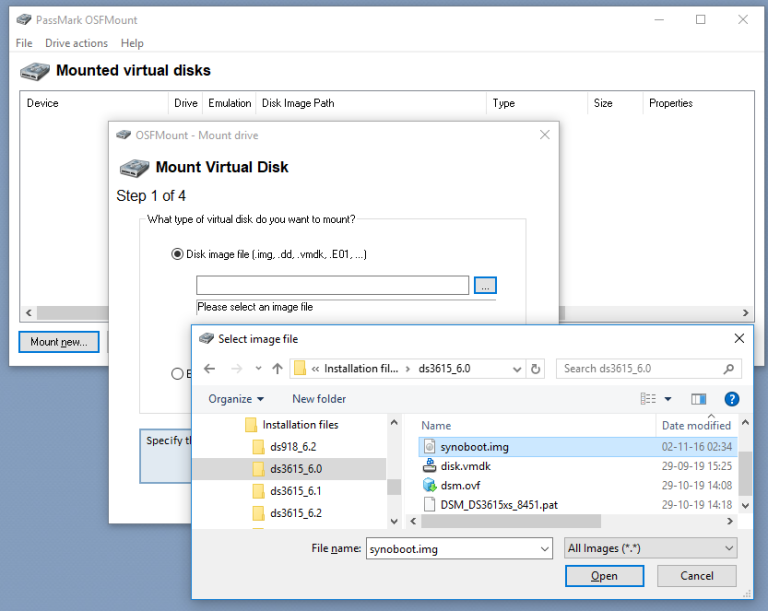Select the disk.vmdk file icon
This screenshot has height=611, width=768.
[x=429, y=465]
